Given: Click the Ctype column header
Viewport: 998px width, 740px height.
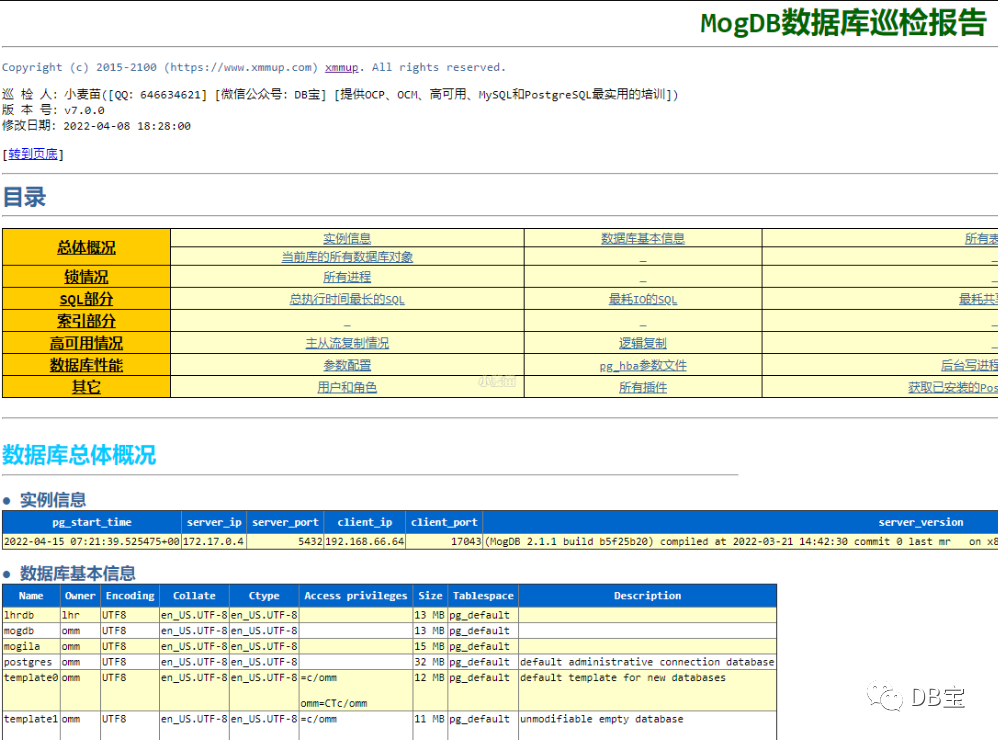Looking at the screenshot, I should (264, 596).
